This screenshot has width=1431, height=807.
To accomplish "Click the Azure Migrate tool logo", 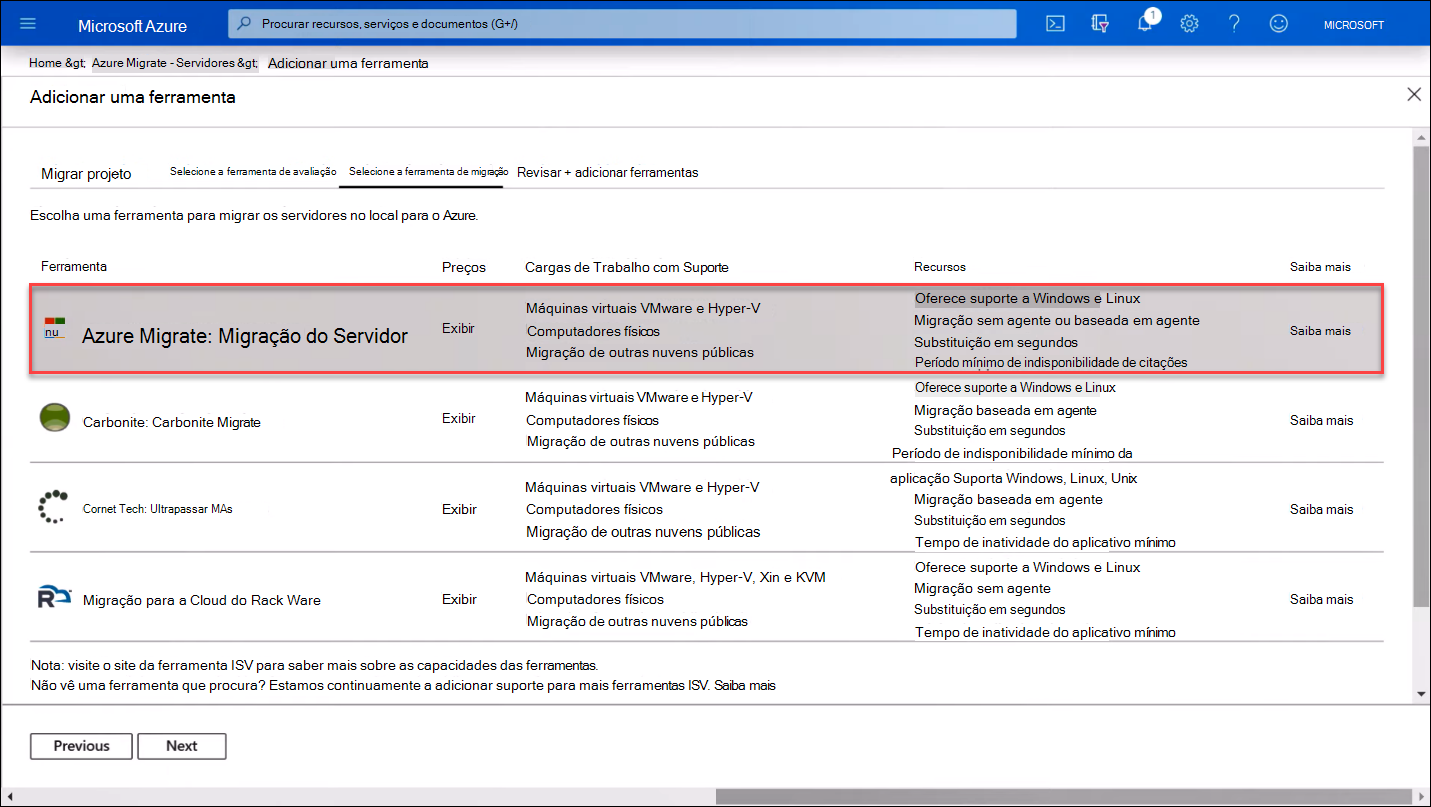I will [54, 328].
